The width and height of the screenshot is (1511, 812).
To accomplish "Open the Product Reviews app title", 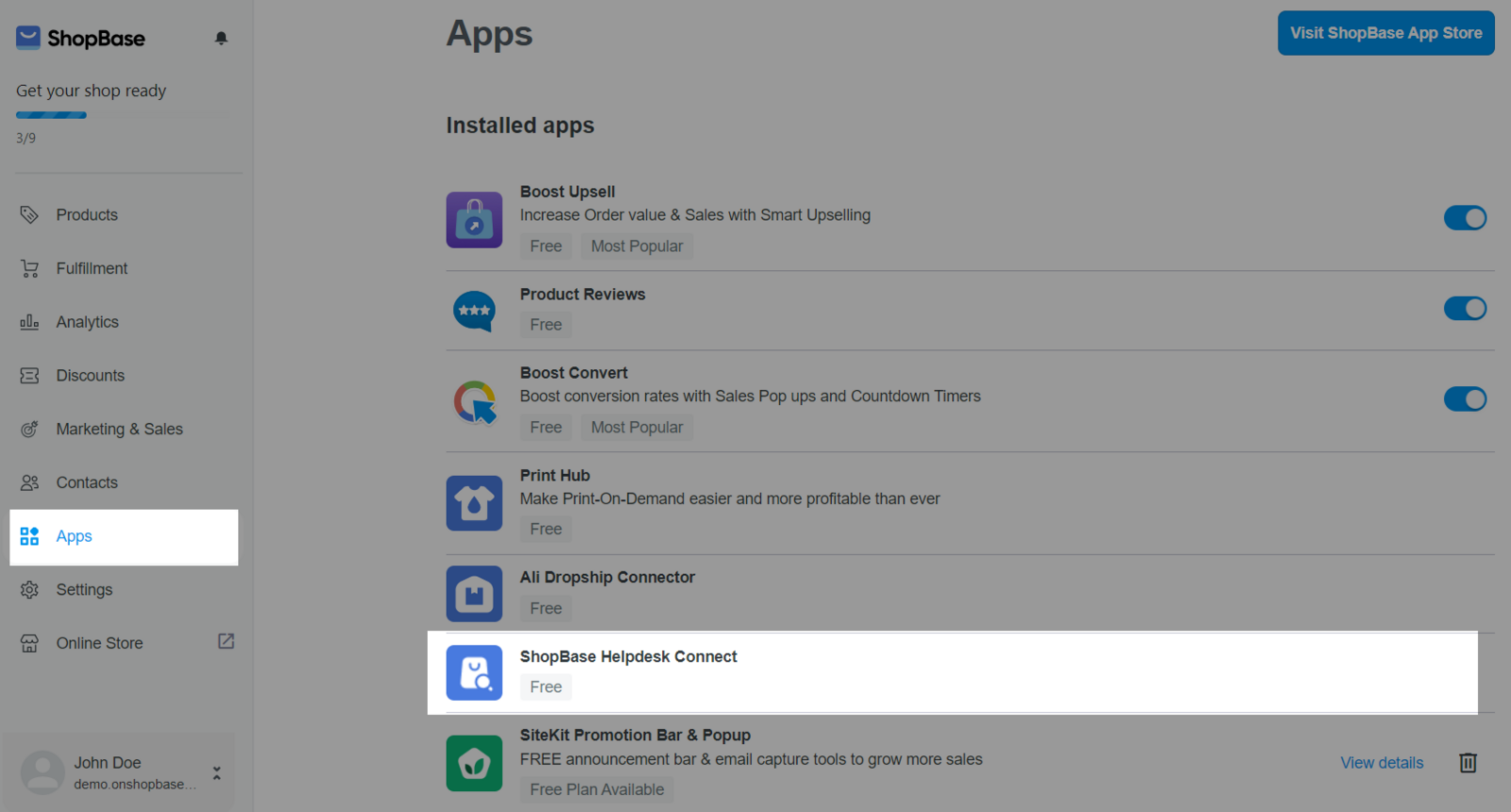I will click(x=583, y=295).
